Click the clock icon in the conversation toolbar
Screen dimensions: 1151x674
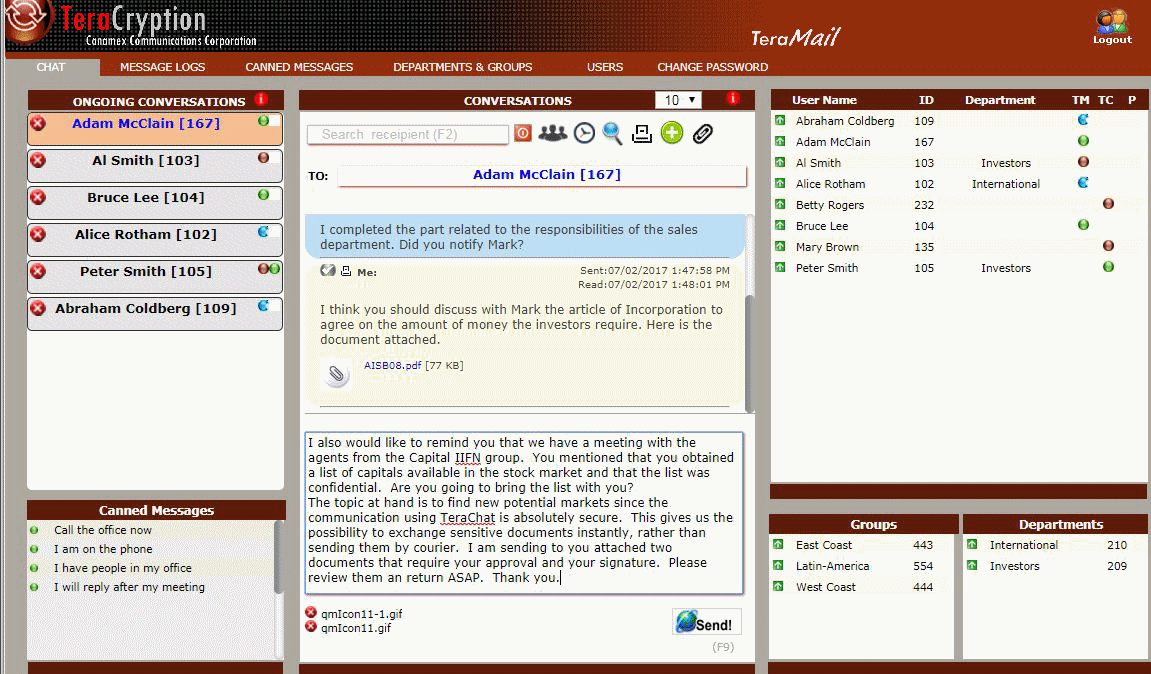[584, 133]
